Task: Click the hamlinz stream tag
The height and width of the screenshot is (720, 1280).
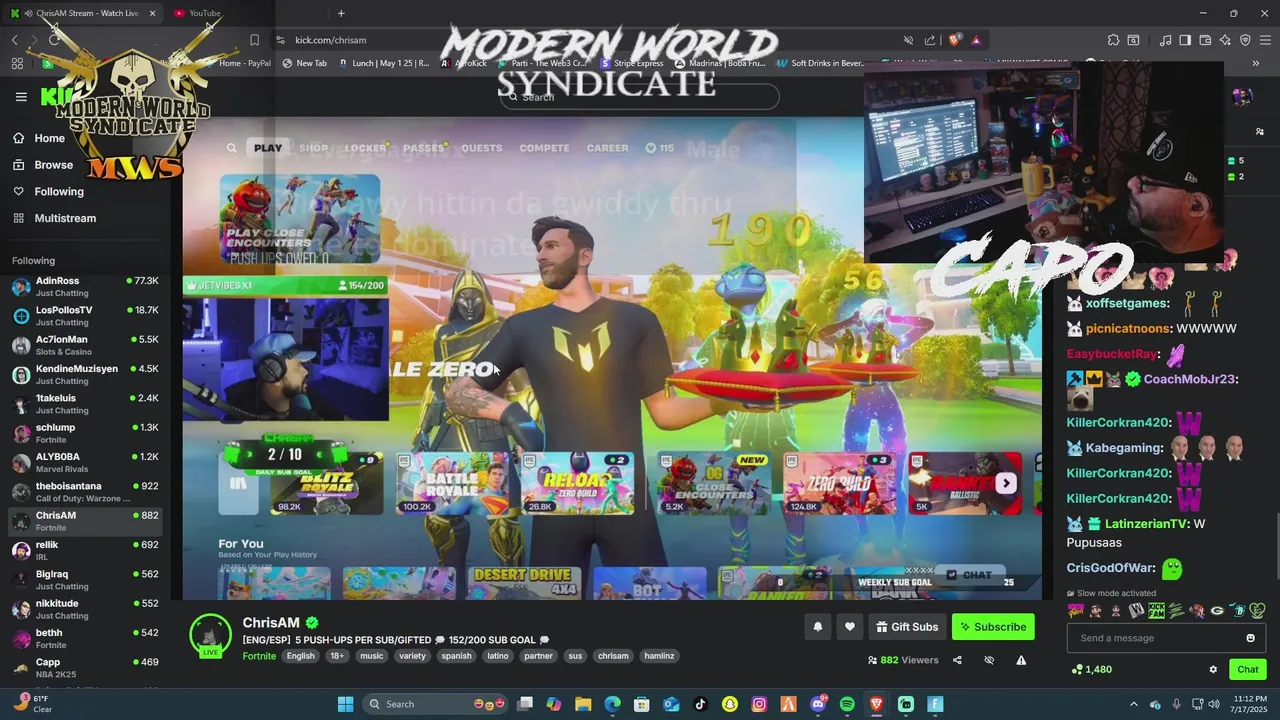Action: 659,656
